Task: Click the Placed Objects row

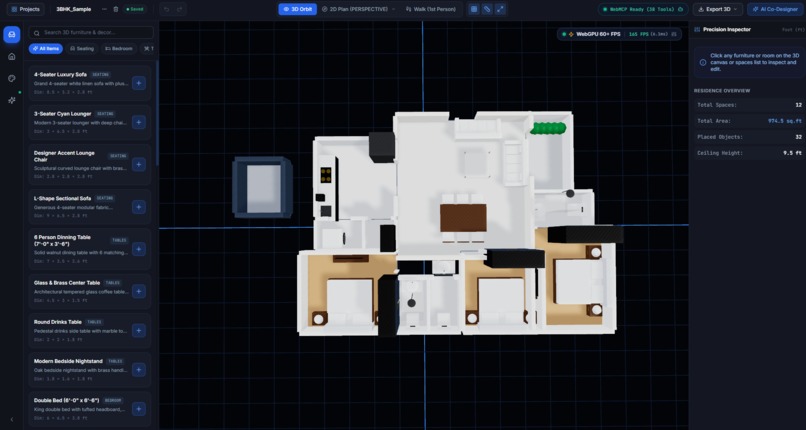Action: coord(747,137)
